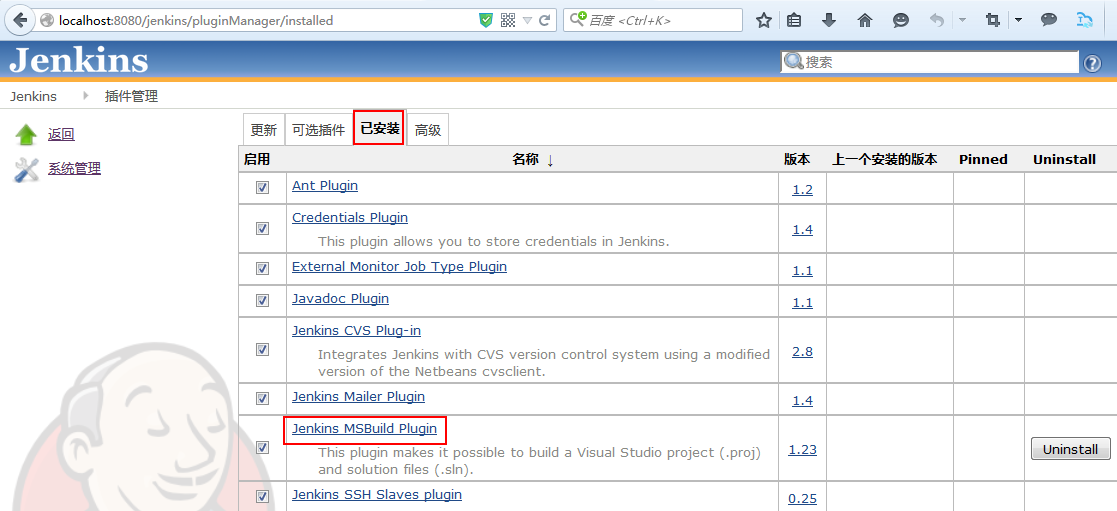
Task: Reload the page with refresh icon
Action: (x=545, y=21)
